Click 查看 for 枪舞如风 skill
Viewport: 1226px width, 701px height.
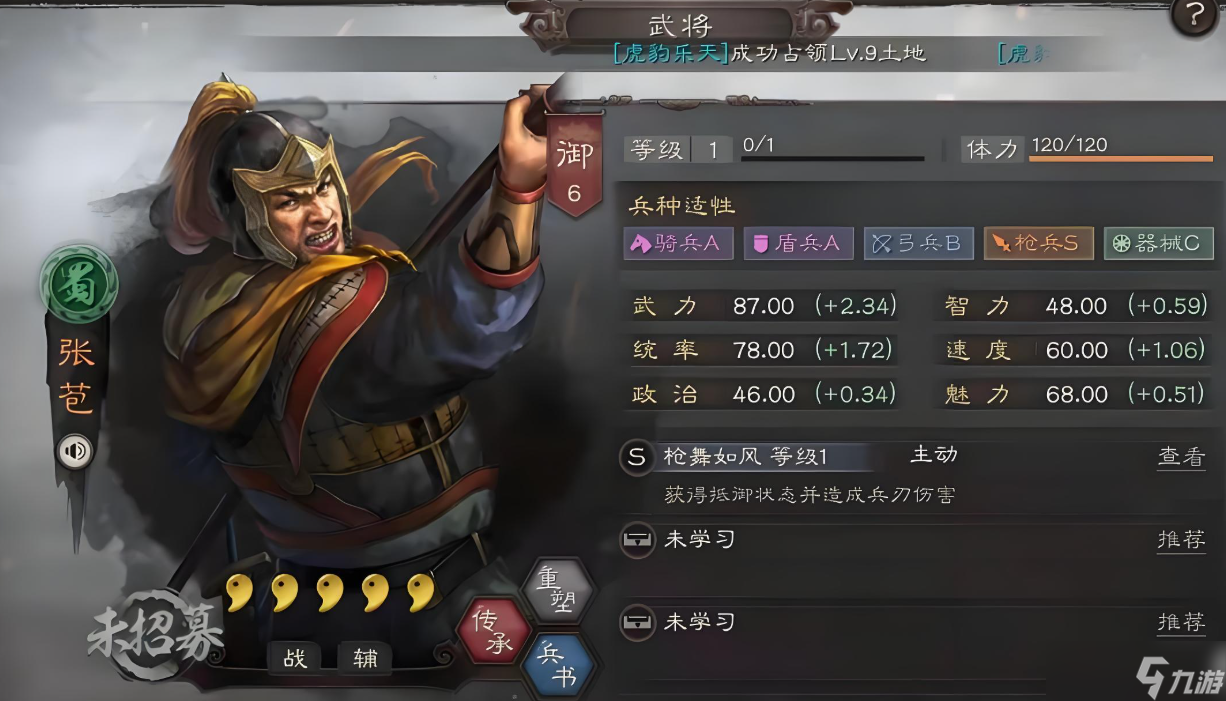tap(1181, 457)
